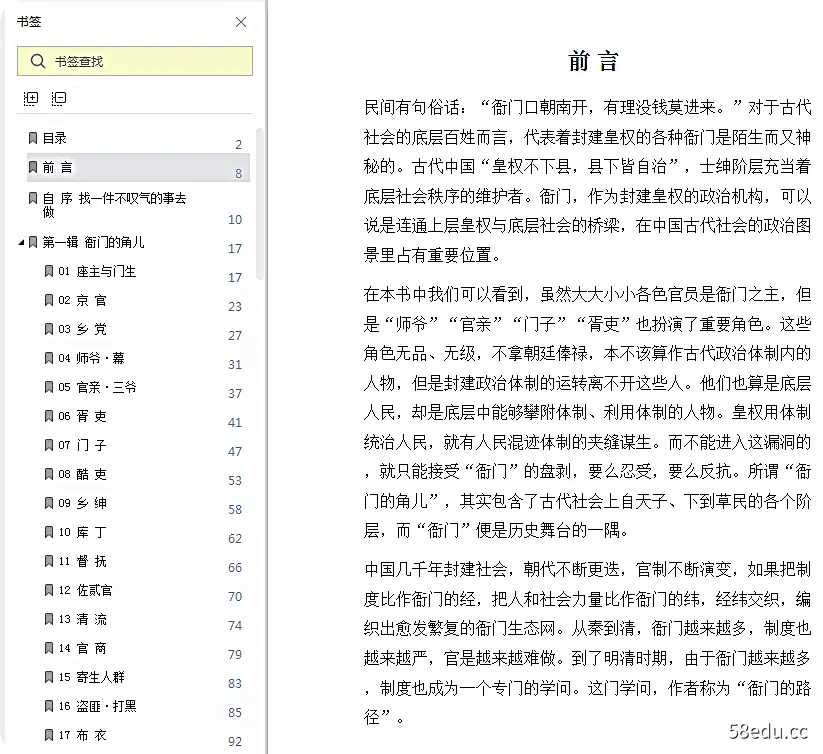Click bookmark flag icon beside 17 布 衣
Viewport: 823px width, 754px height.
click(x=49, y=735)
